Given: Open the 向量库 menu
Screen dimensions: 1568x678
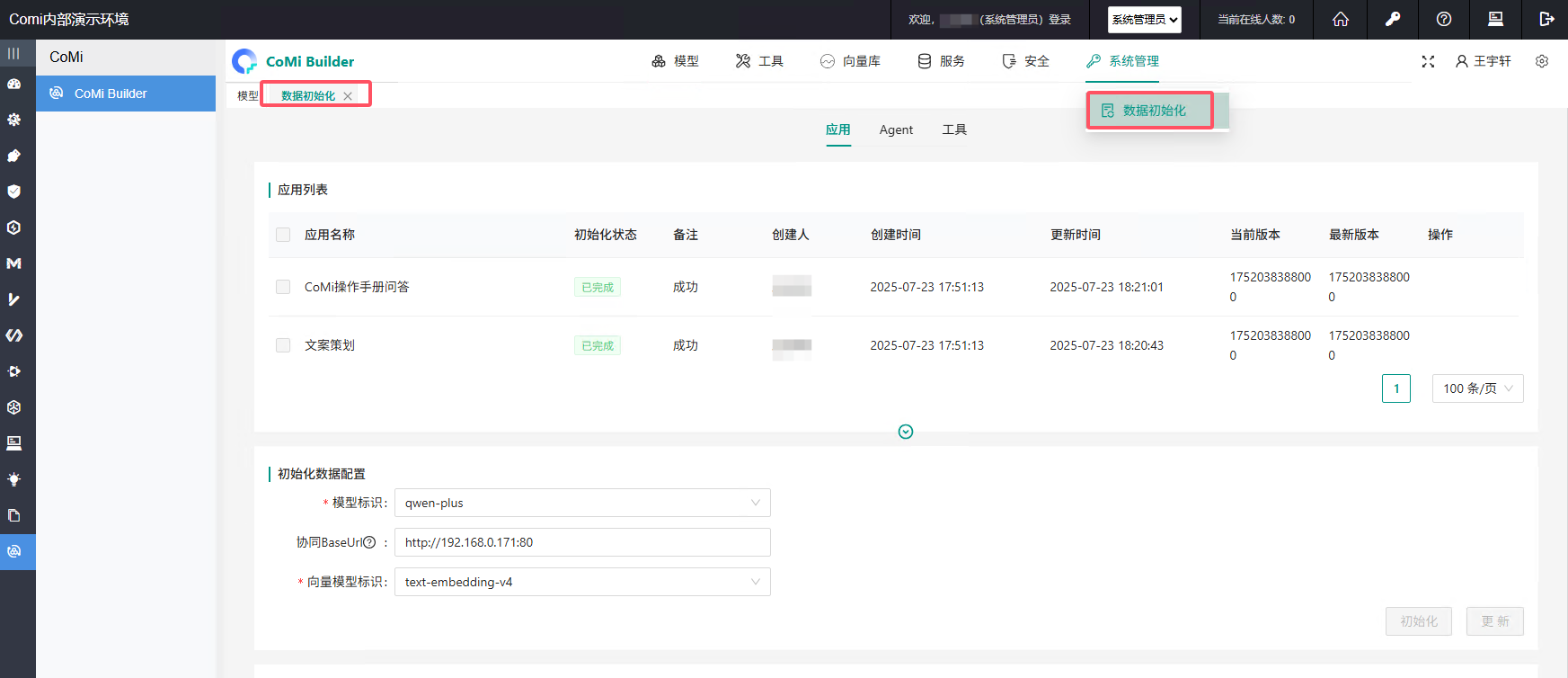Looking at the screenshot, I should [x=850, y=61].
